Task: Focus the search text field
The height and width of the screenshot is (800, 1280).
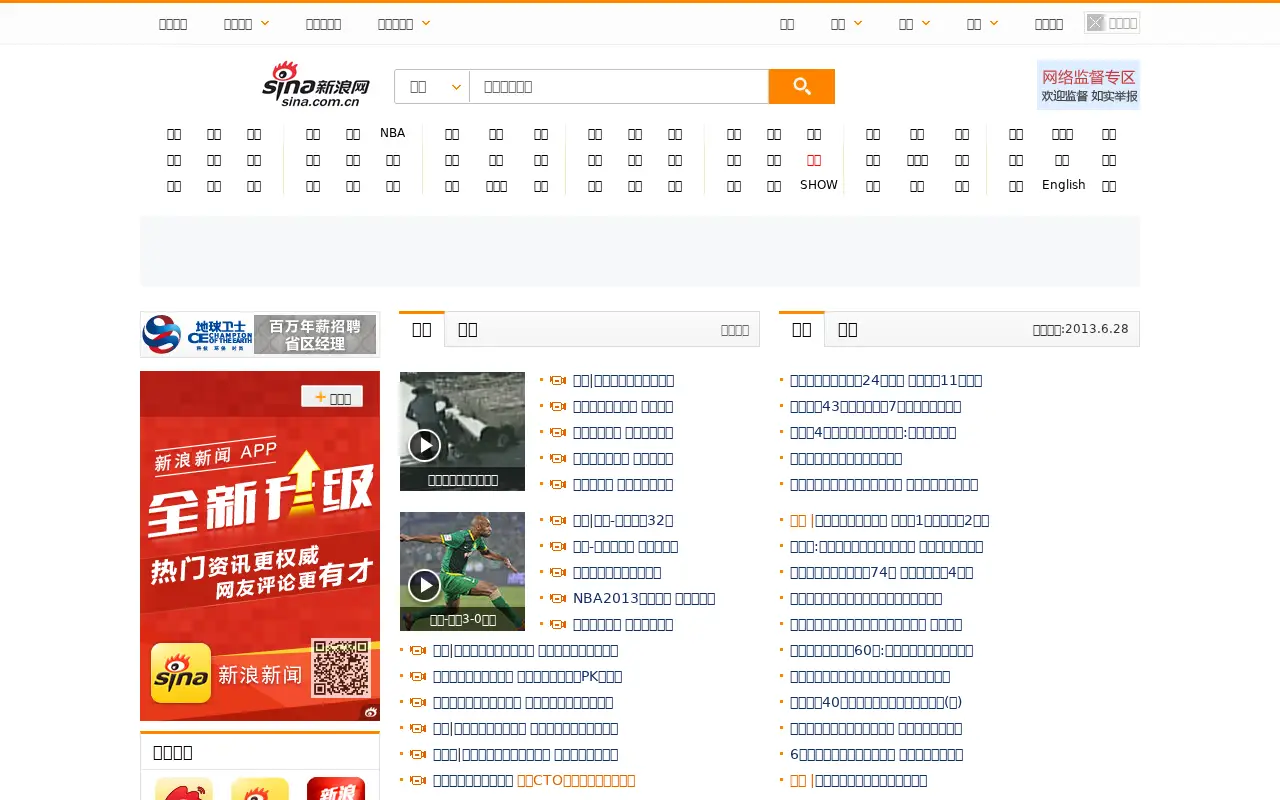Action: 619,86
